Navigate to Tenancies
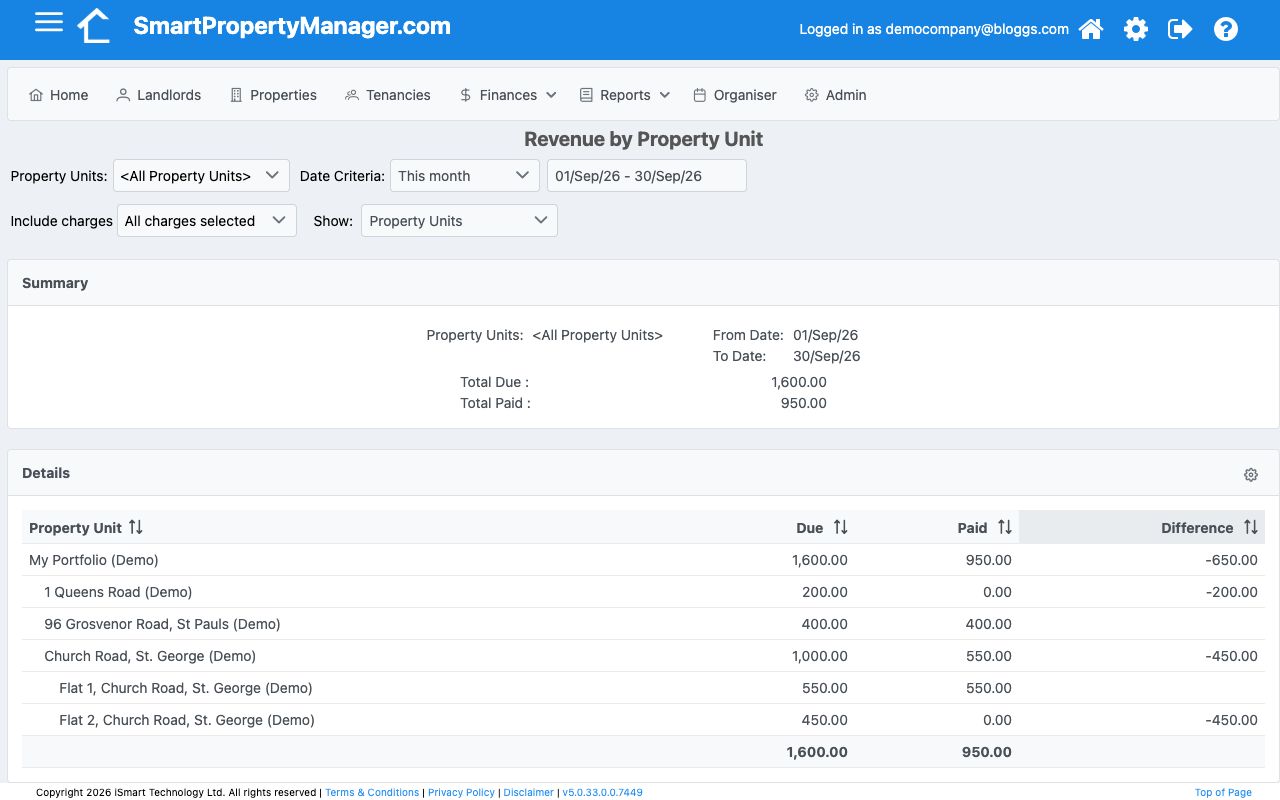 coord(388,95)
